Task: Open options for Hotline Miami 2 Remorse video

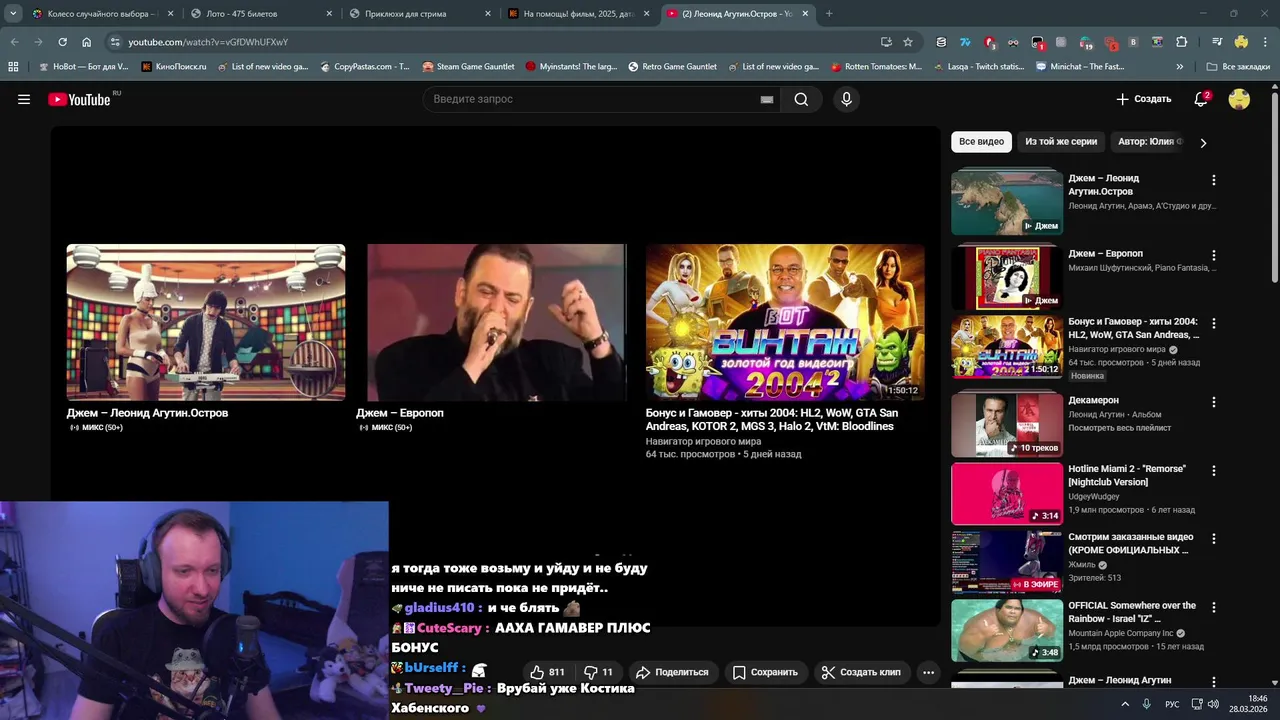Action: point(1214,470)
